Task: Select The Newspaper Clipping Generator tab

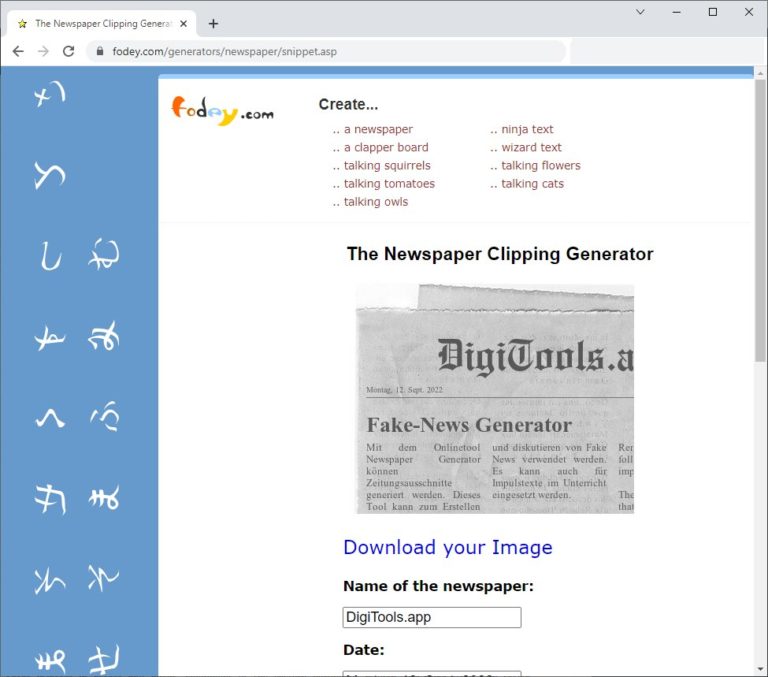Action: [x=102, y=24]
